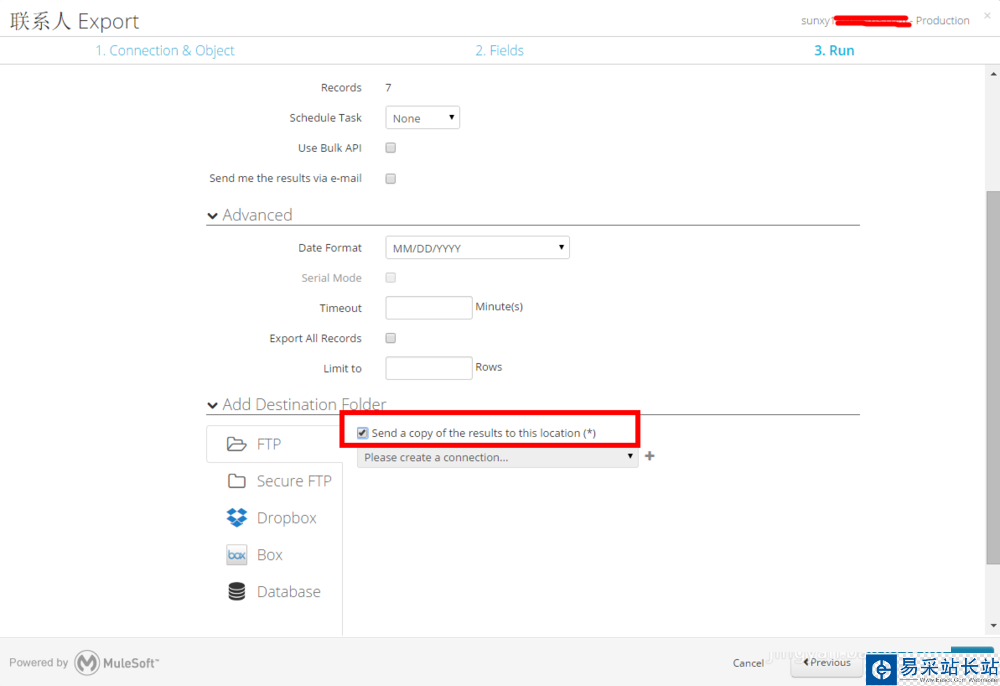This screenshot has height=686, width=1000.
Task: Close the Export dialog with X
Action: click(987, 16)
